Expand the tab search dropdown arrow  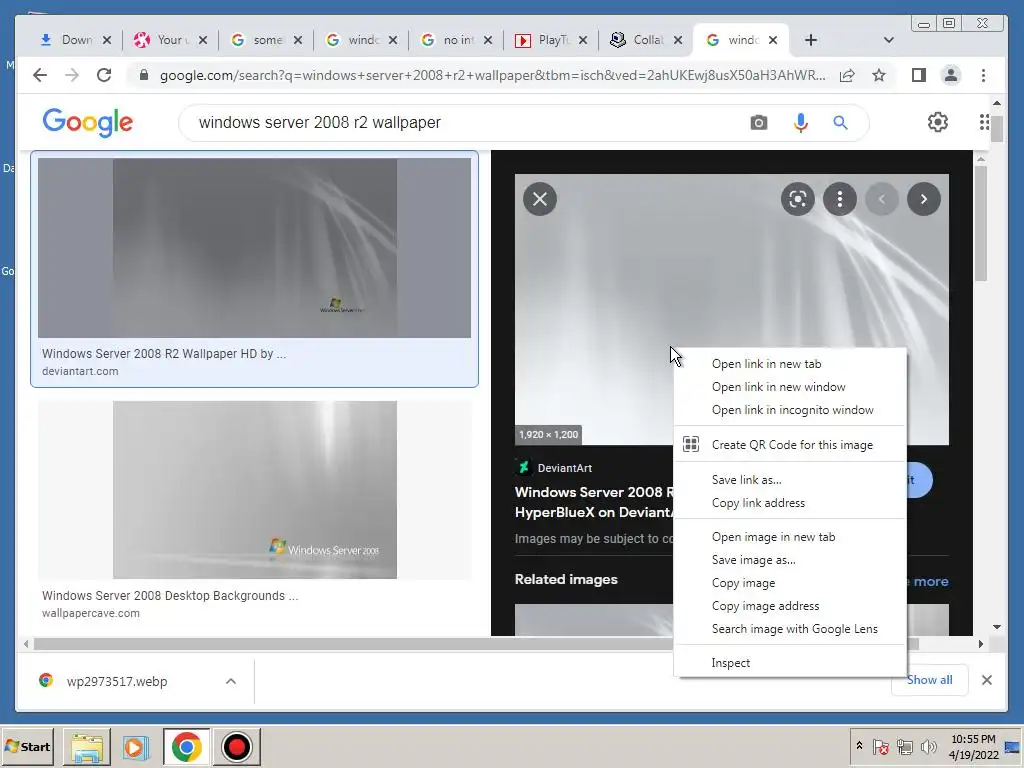(x=888, y=40)
